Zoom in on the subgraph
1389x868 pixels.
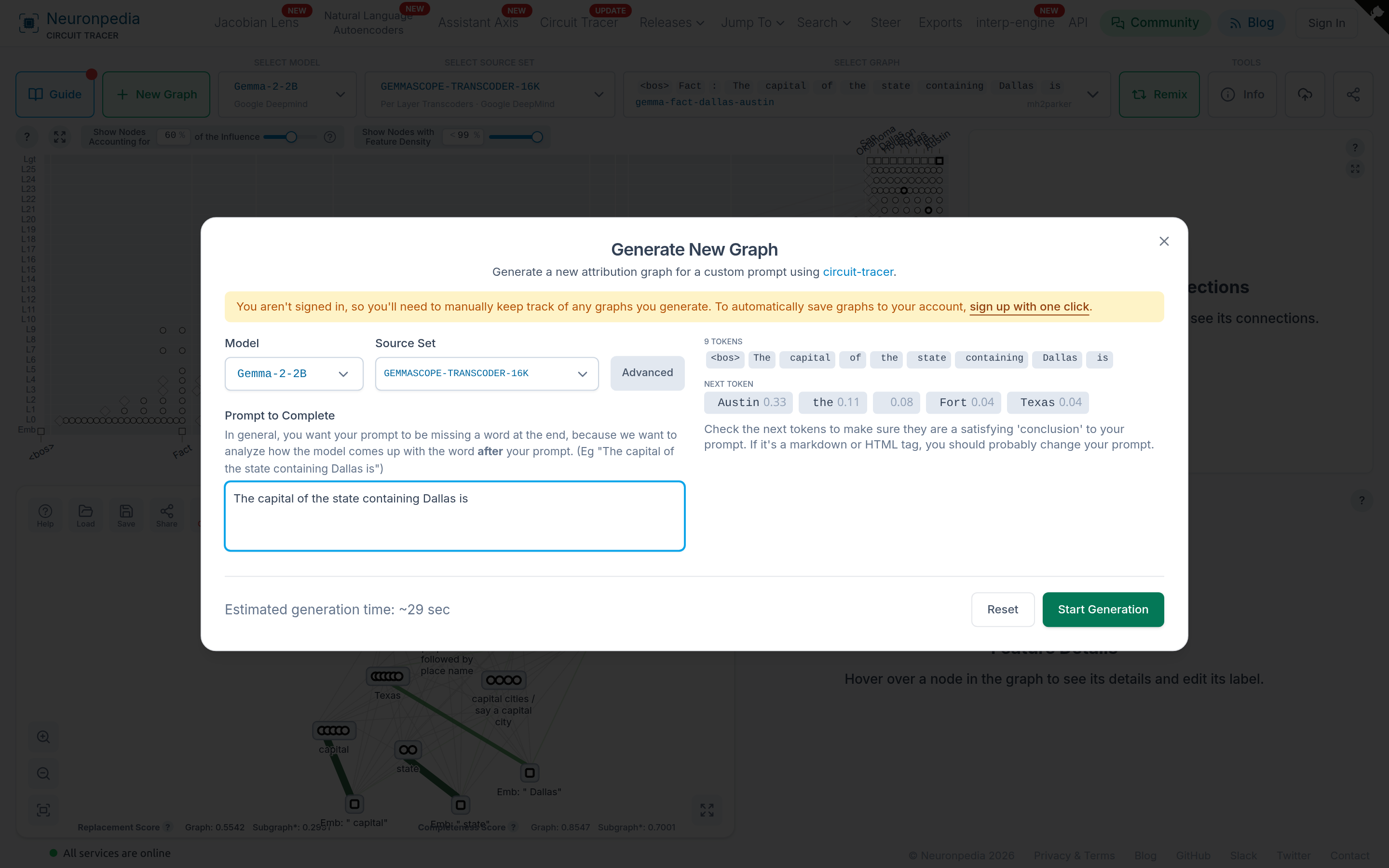43,737
